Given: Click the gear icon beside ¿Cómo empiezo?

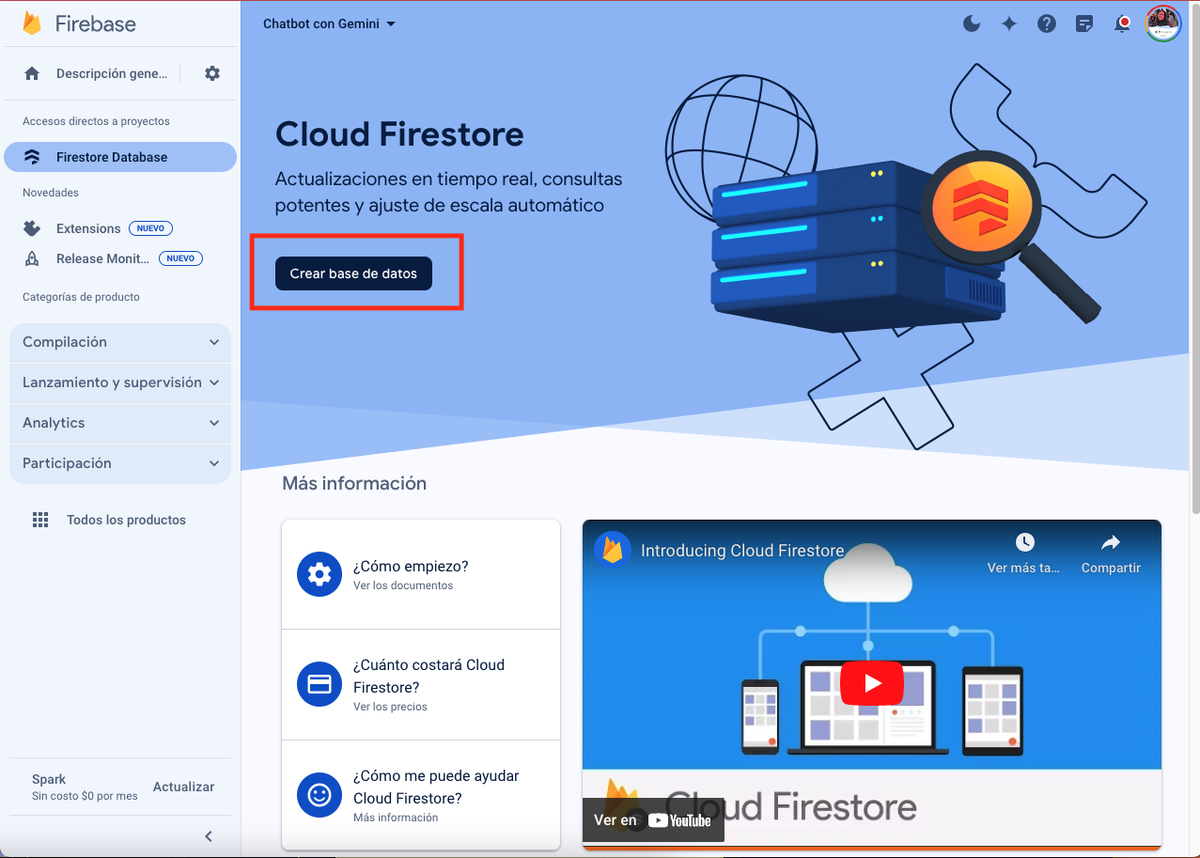Looking at the screenshot, I should (x=319, y=574).
